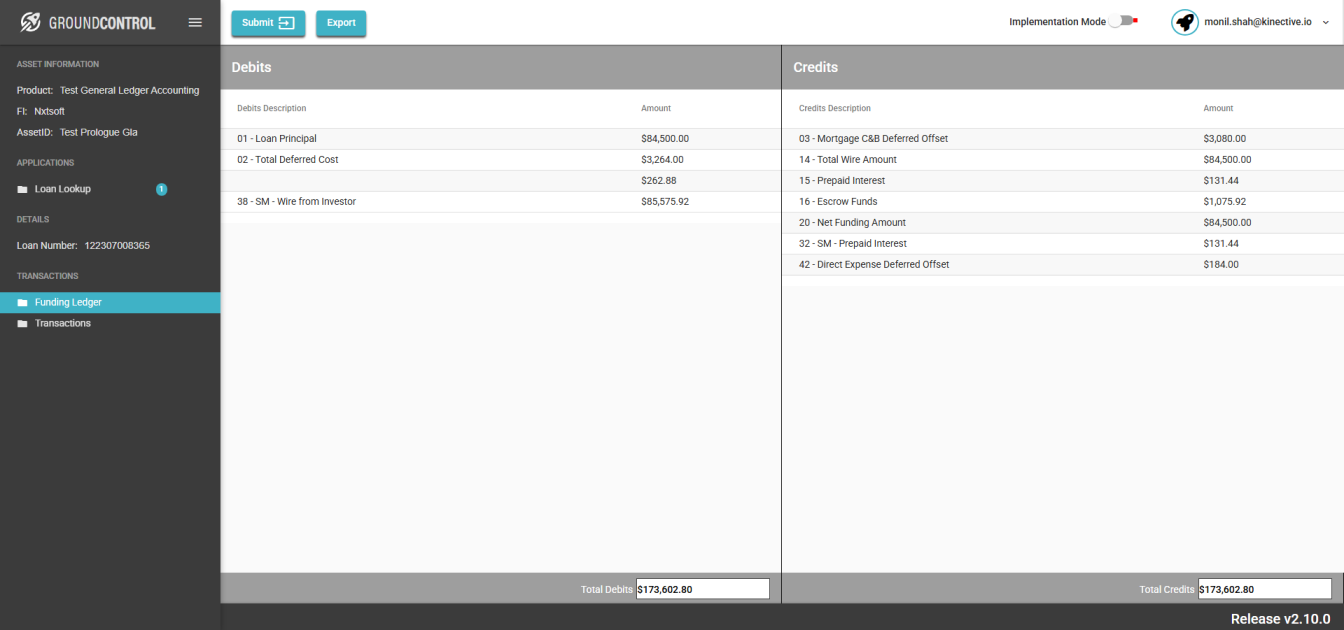Image resolution: width=1344 pixels, height=630 pixels.
Task: Click the Transactions folder icon
Action: point(22,323)
